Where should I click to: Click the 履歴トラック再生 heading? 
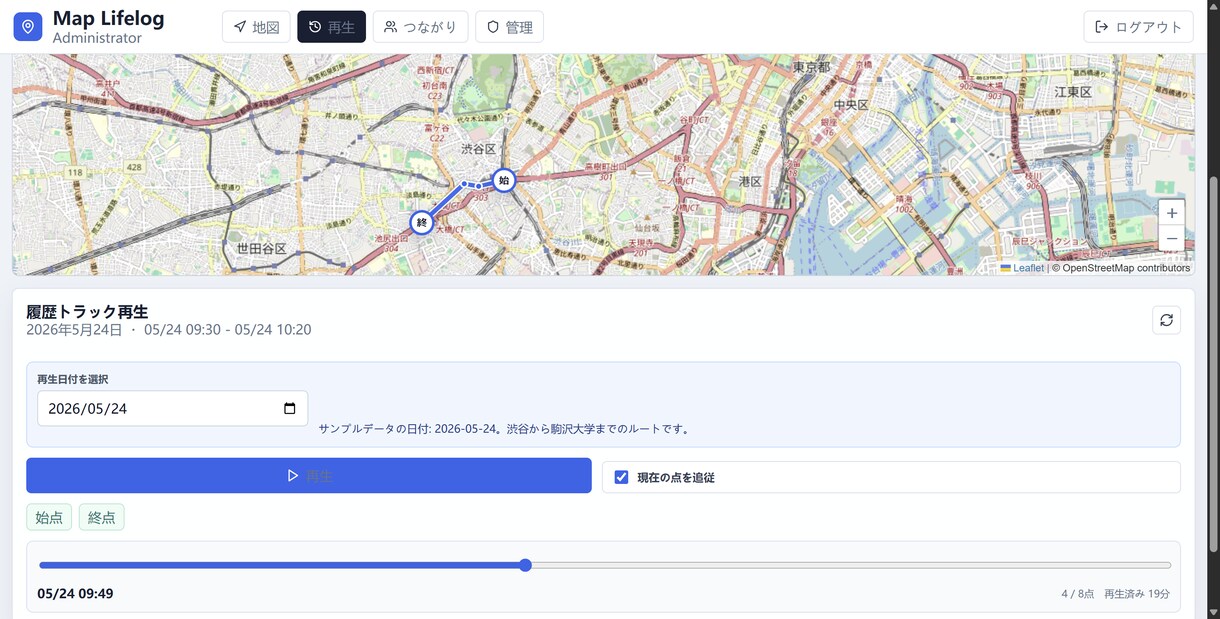tap(87, 312)
